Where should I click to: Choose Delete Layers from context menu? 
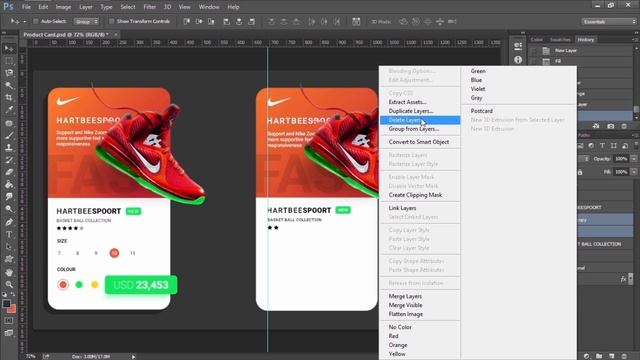coord(420,120)
